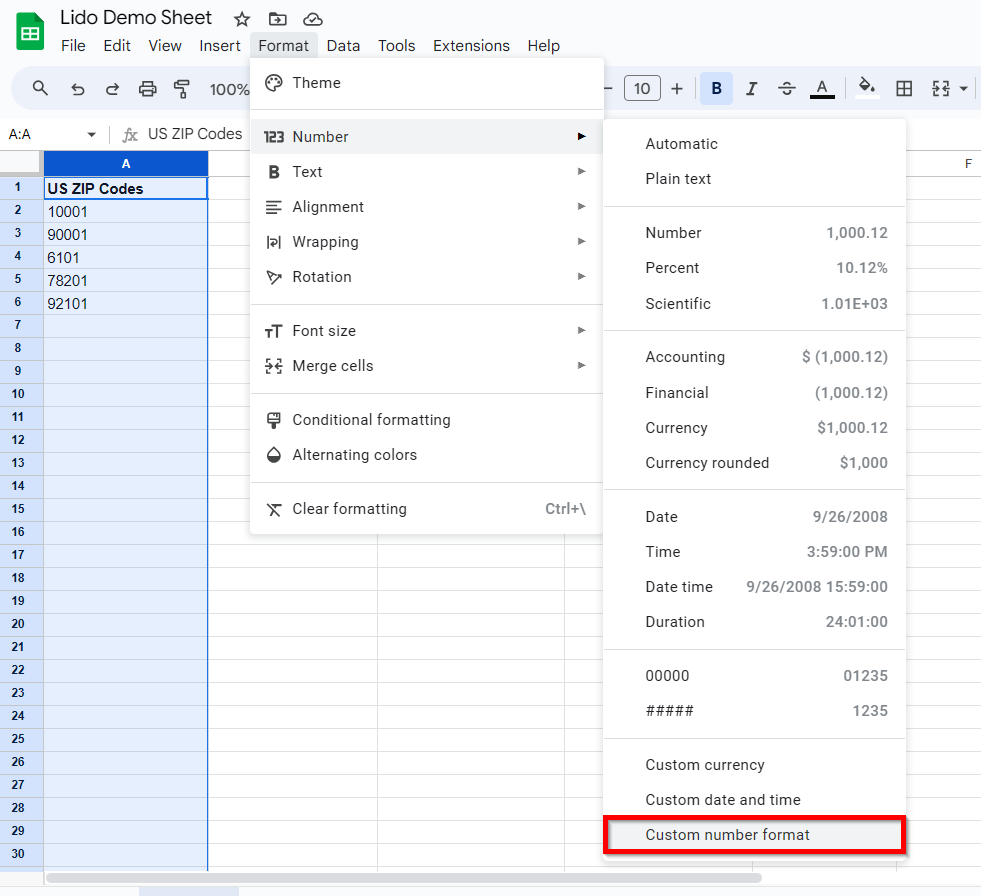The height and width of the screenshot is (896, 981).
Task: Open the Data menu
Action: (x=343, y=46)
